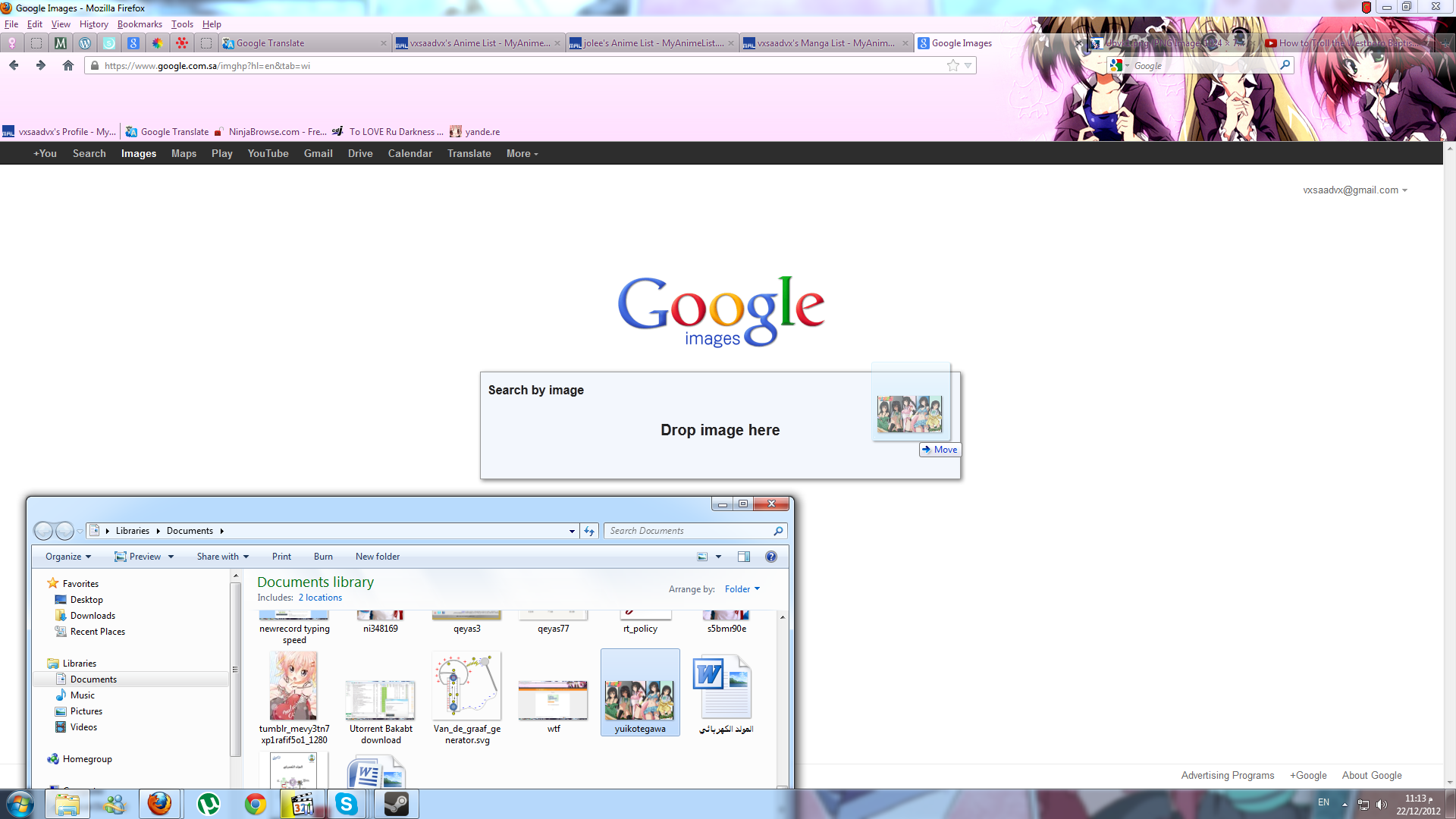Select the Utorrent Bakabt download file

(x=381, y=711)
